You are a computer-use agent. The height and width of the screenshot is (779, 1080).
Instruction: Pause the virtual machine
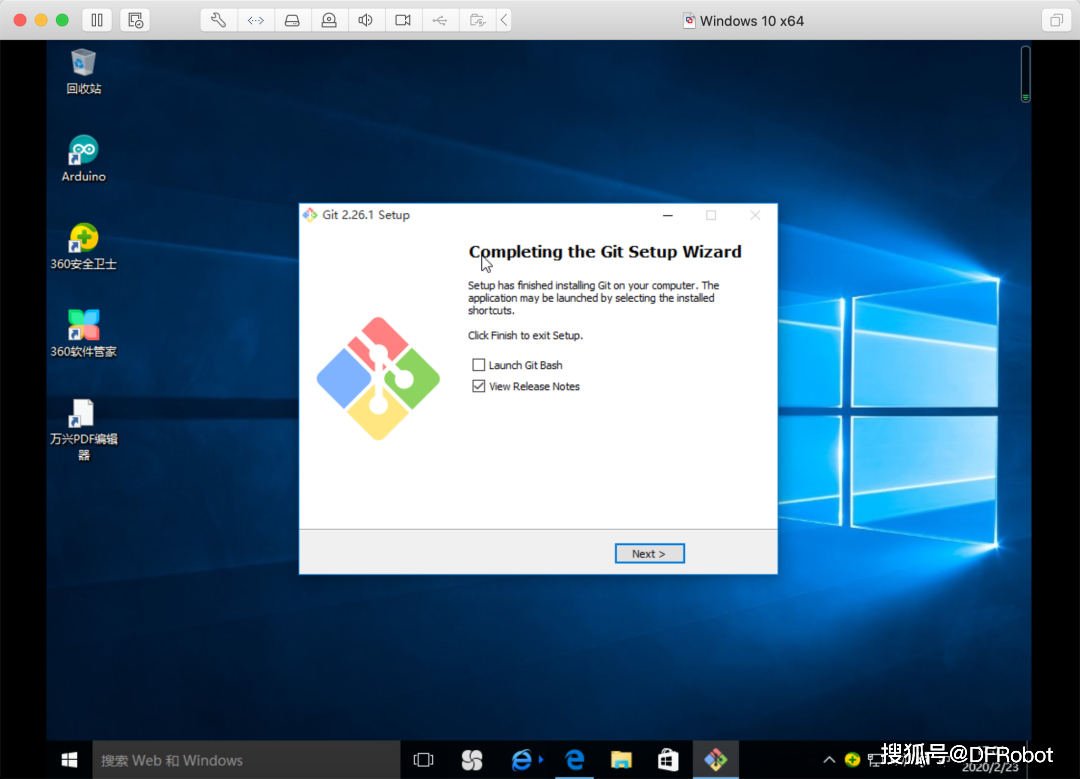coord(97,20)
